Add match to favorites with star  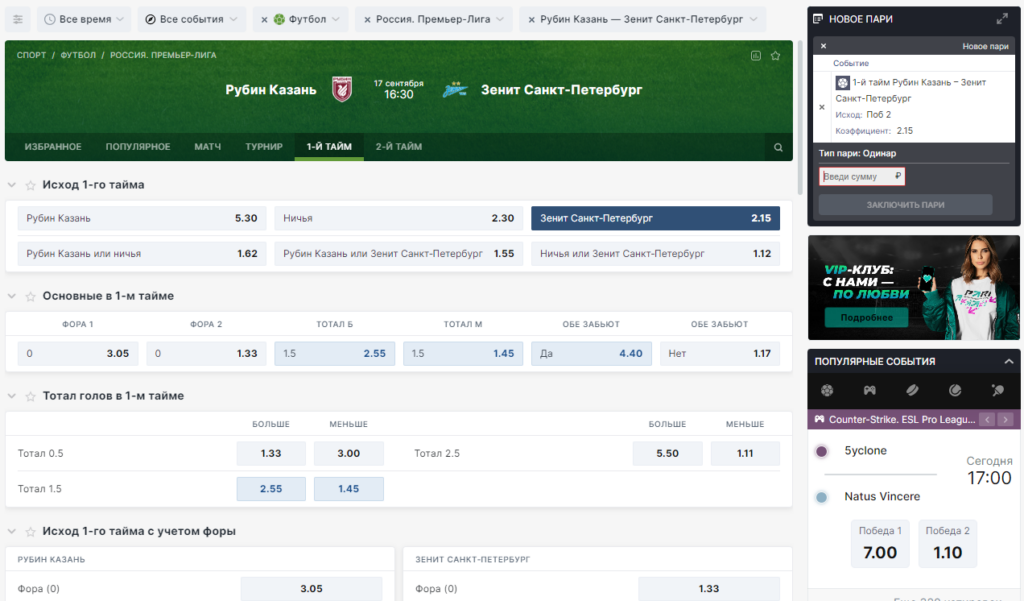pos(775,56)
